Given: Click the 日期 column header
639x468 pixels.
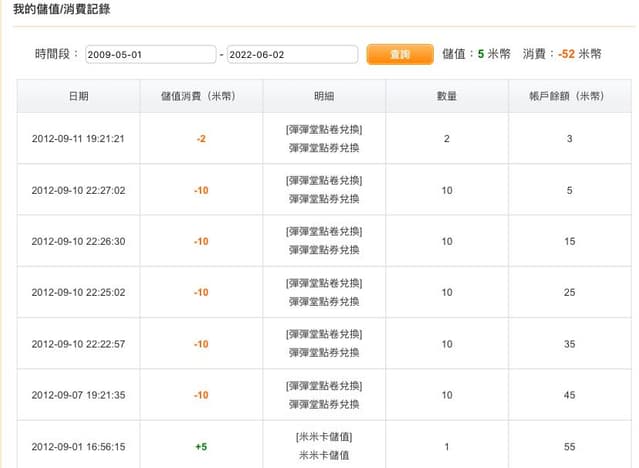Looking at the screenshot, I should coord(78,97).
